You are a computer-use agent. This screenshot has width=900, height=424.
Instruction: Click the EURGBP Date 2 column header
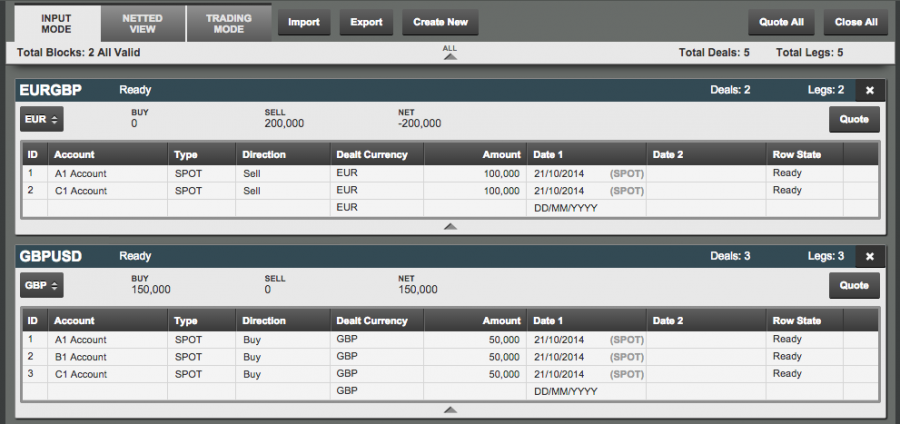706,154
